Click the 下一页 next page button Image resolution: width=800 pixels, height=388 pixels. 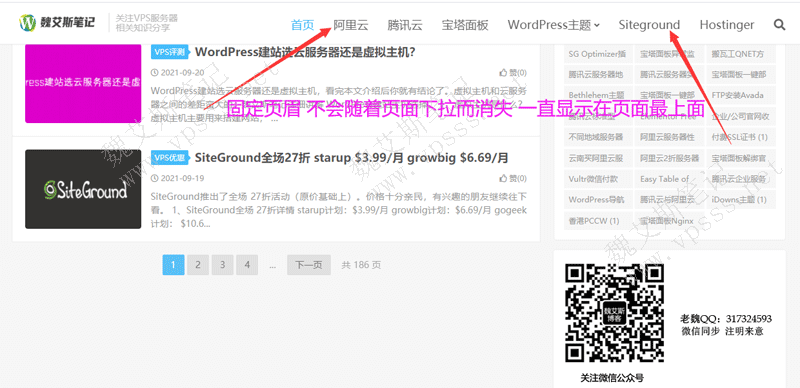(309, 265)
